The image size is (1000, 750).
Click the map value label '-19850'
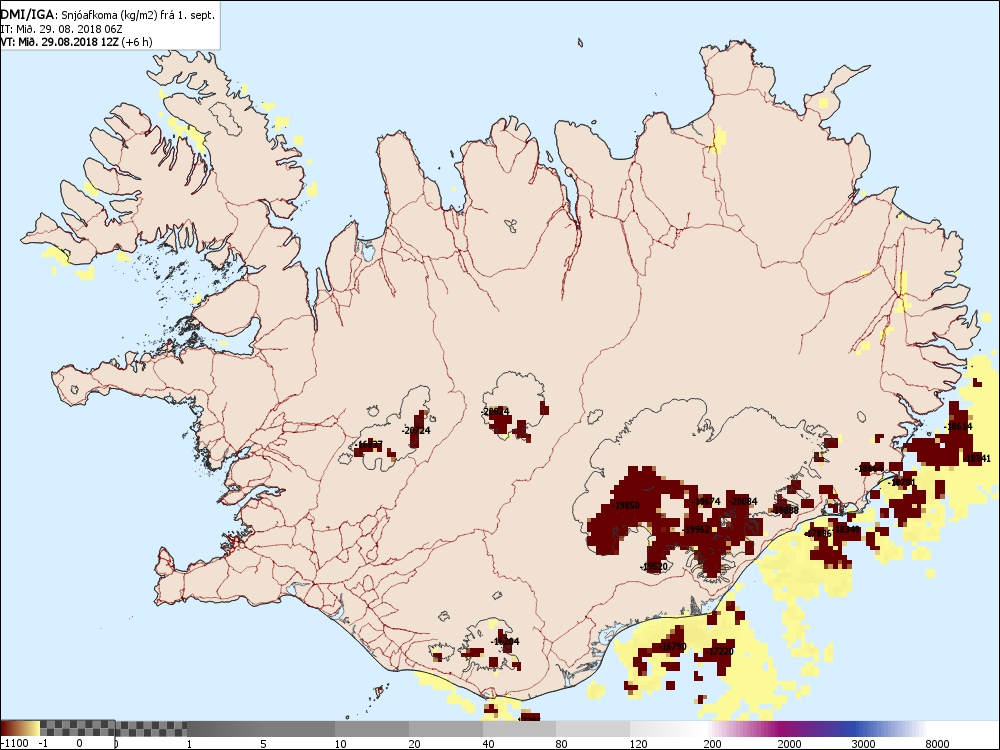point(626,506)
